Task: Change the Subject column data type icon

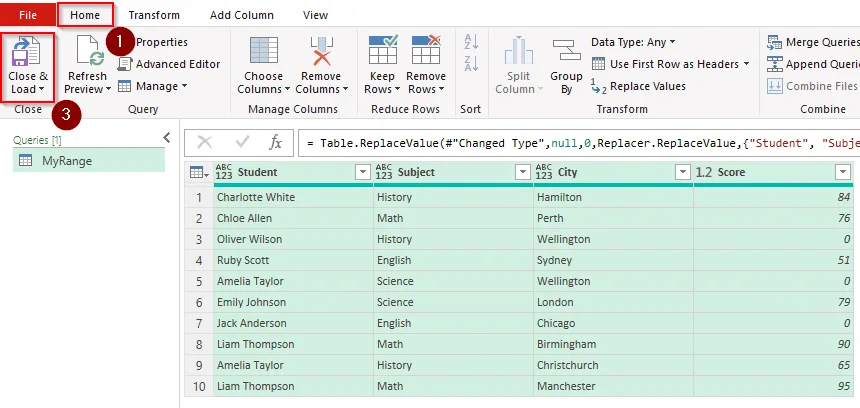Action: tap(384, 172)
